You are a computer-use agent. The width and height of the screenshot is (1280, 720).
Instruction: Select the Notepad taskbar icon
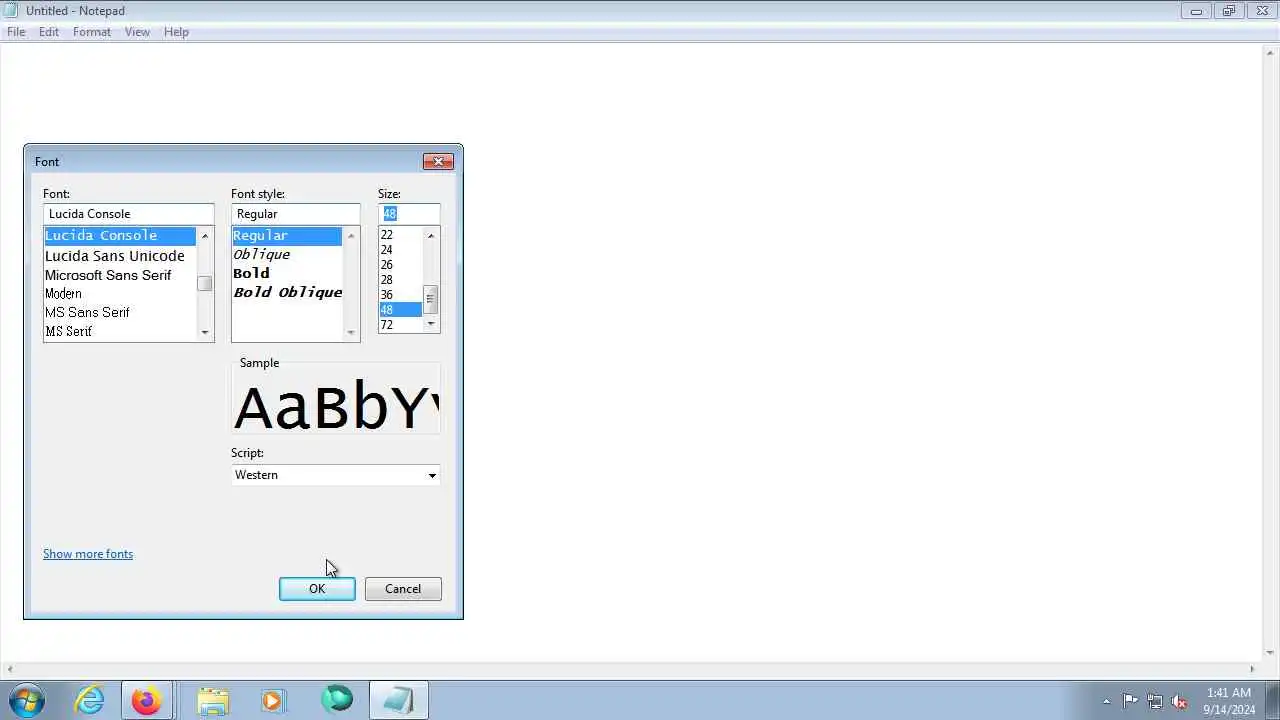click(398, 700)
